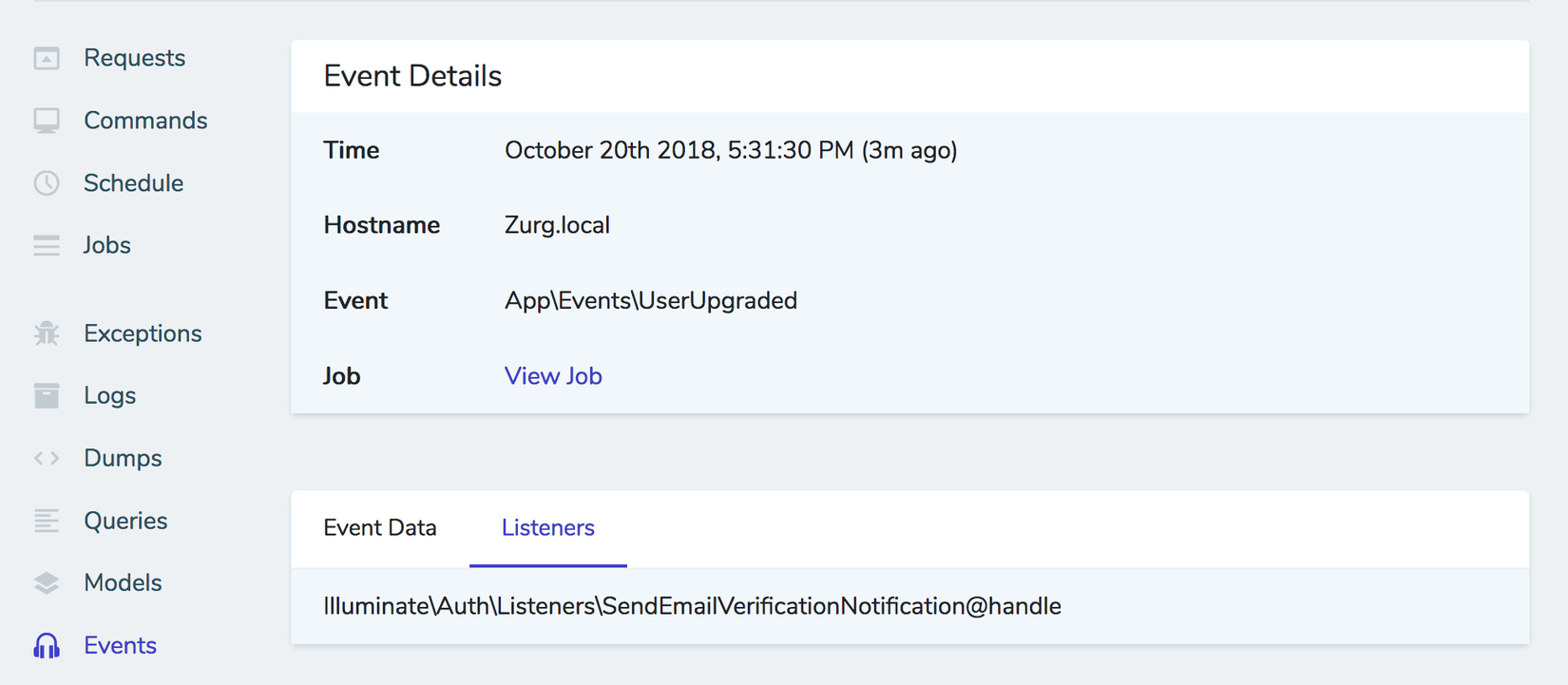1568x685 pixels.
Task: Click the Exceptions bug icon
Action: click(x=47, y=333)
